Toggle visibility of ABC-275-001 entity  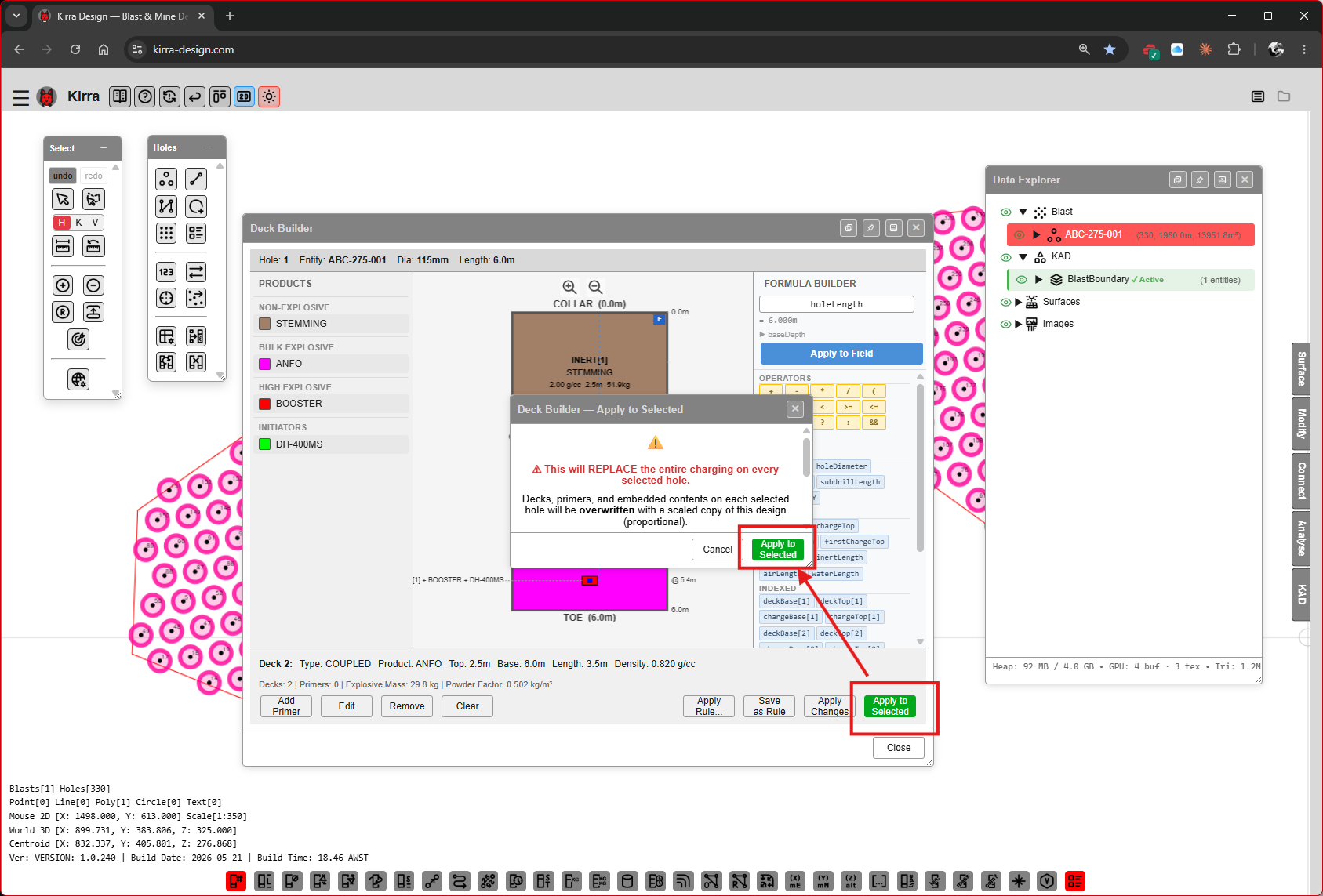click(x=1019, y=235)
